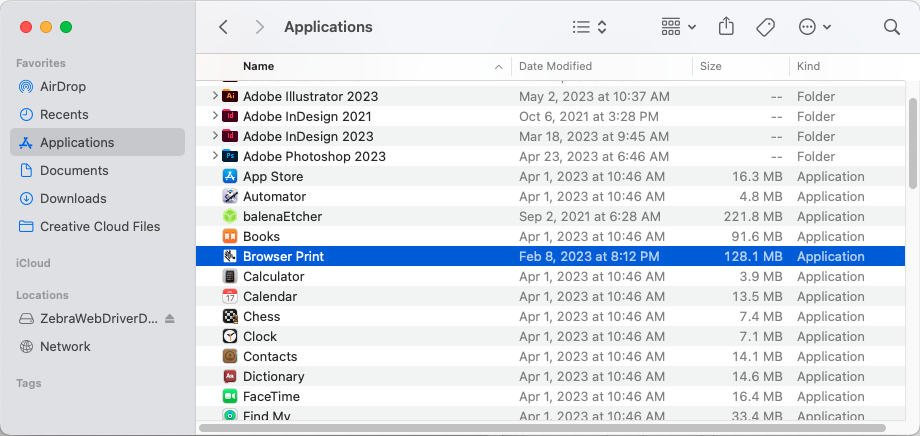The image size is (920, 436).
Task: Select the Adobe Illustrator 2023 icon
Action: pyautogui.click(x=230, y=96)
